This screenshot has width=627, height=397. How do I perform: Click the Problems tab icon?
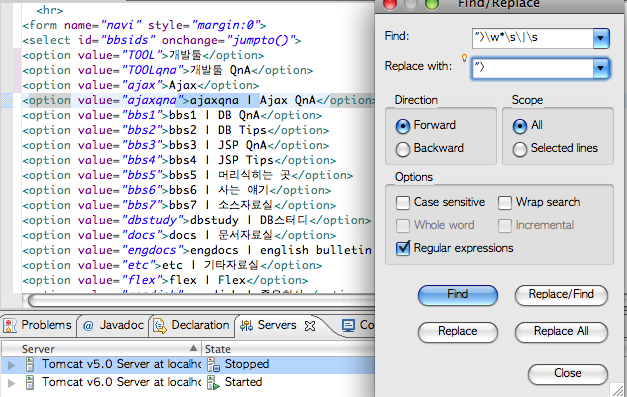10,325
